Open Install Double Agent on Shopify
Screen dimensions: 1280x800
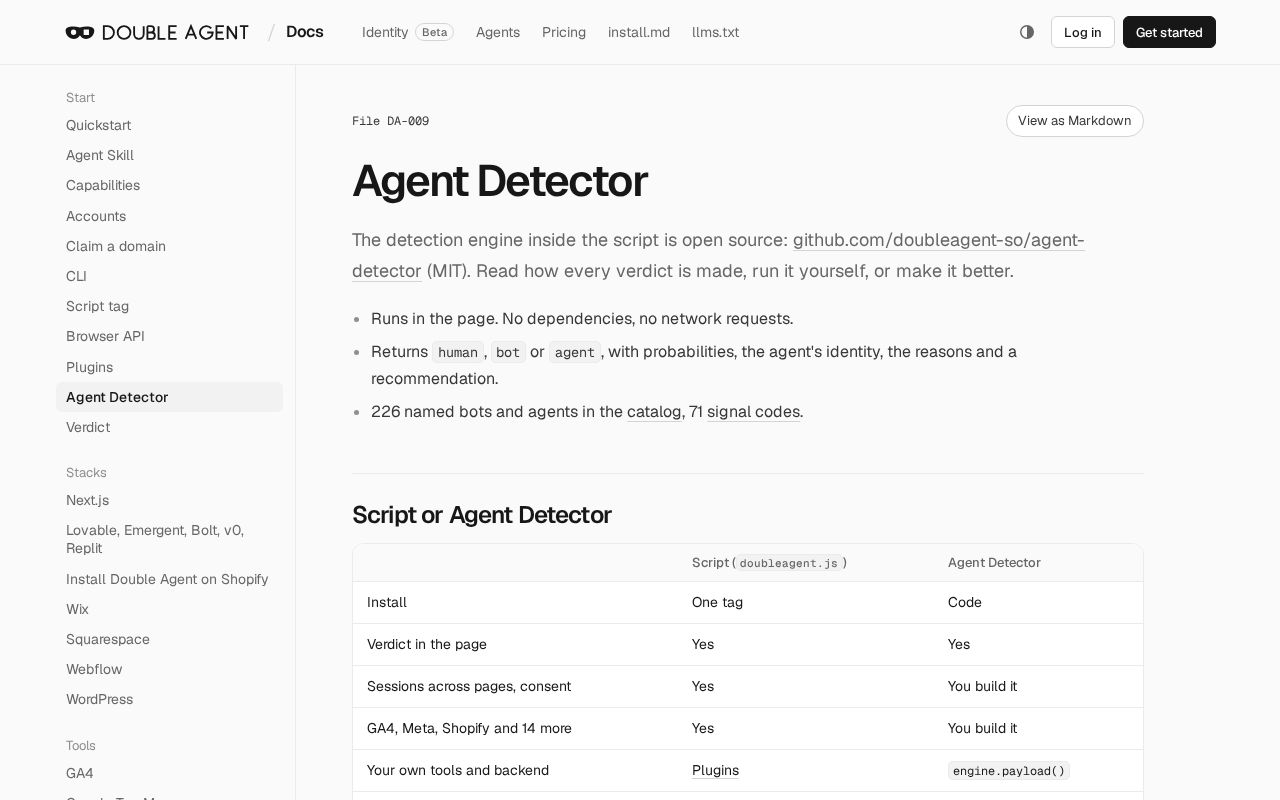tap(169, 579)
